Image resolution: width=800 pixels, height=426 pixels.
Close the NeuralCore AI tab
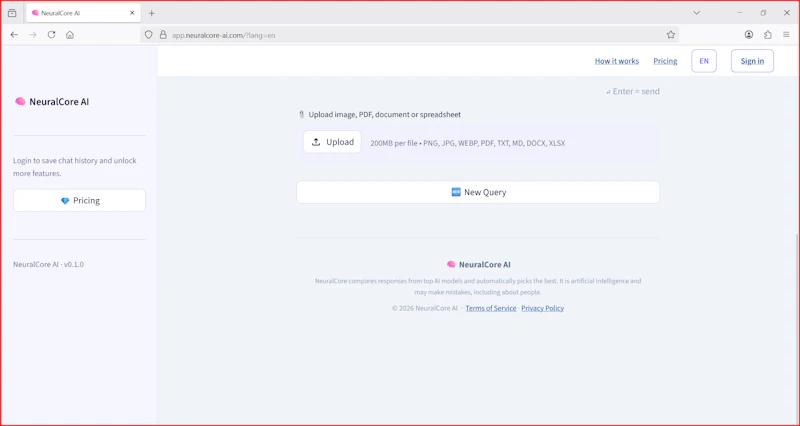pos(132,13)
